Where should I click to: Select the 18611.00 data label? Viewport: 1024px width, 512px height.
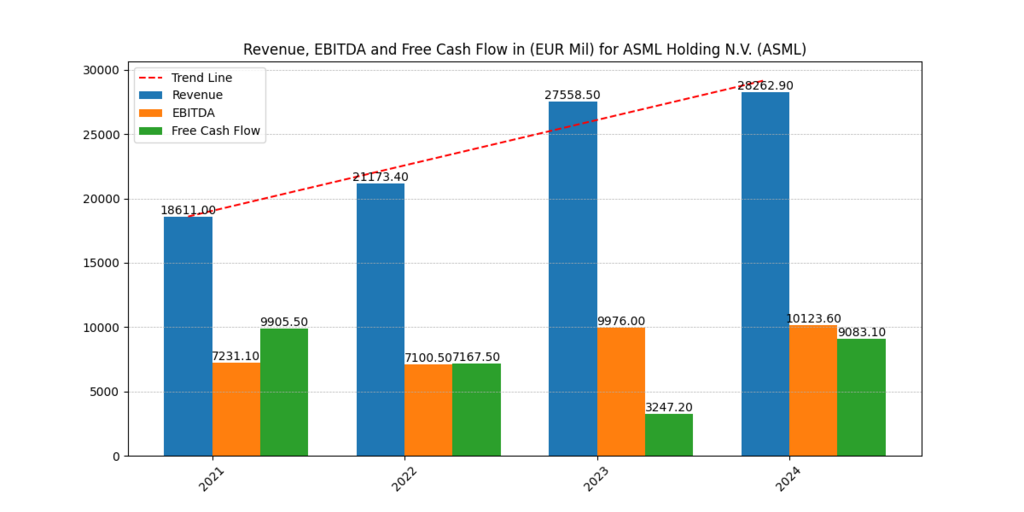point(188,210)
